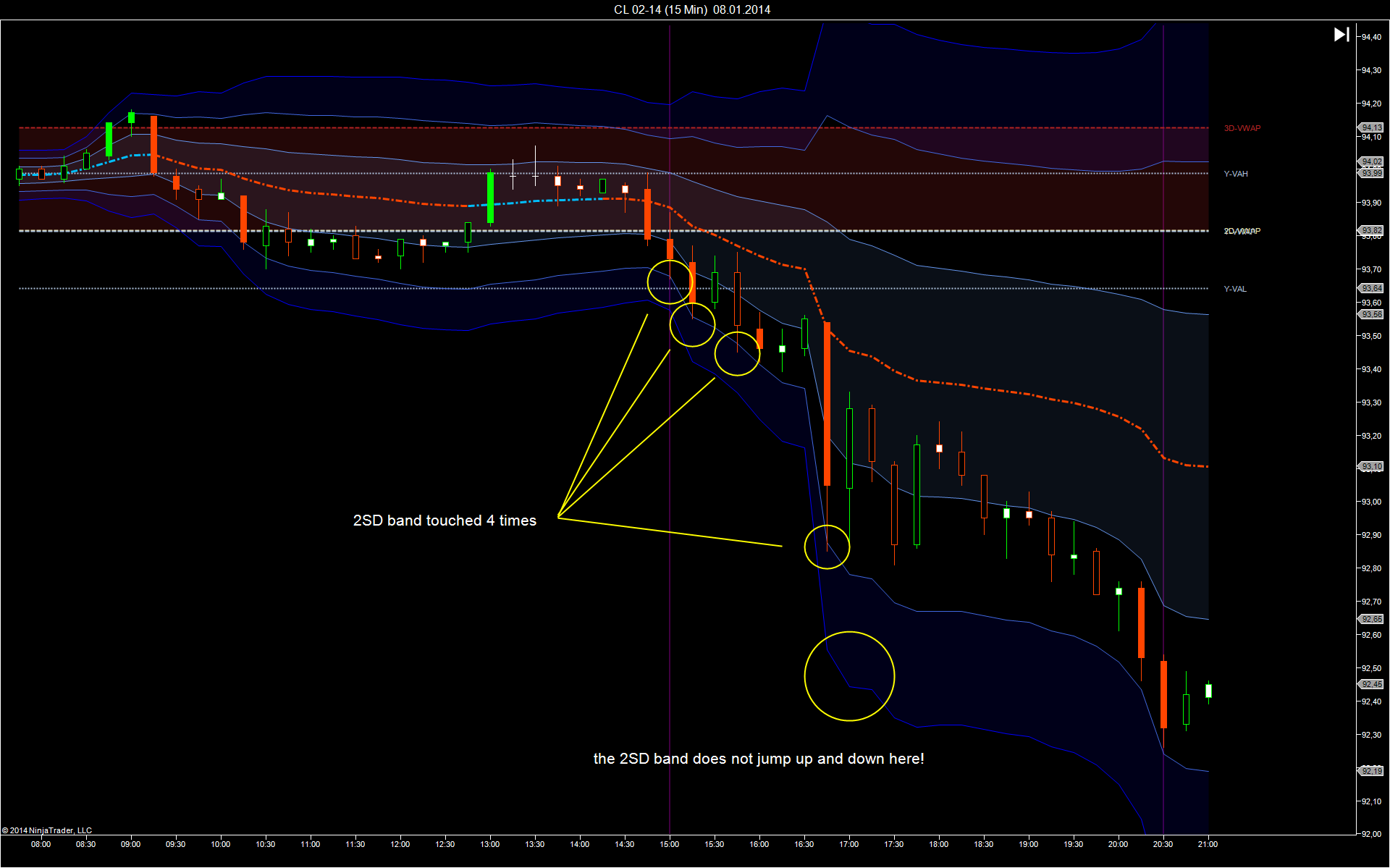Select the 92,65 price axis marker
The height and width of the screenshot is (868, 1390).
(x=1370, y=619)
